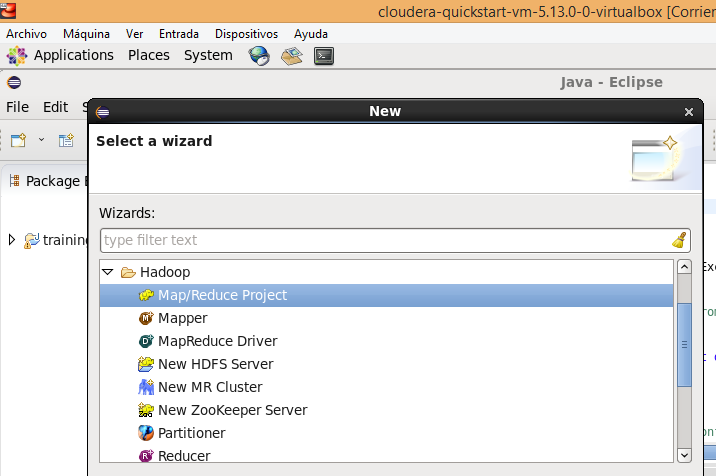Click the Map/Reduce Project elephant icon
This screenshot has width=716, height=476.
click(x=146, y=295)
